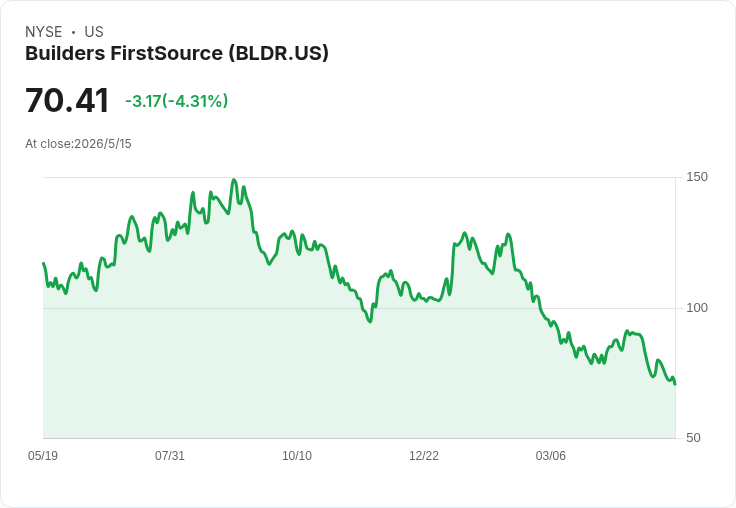This screenshot has height=508, width=736.
Task: Click the 150 price axis label
Action: (697, 177)
